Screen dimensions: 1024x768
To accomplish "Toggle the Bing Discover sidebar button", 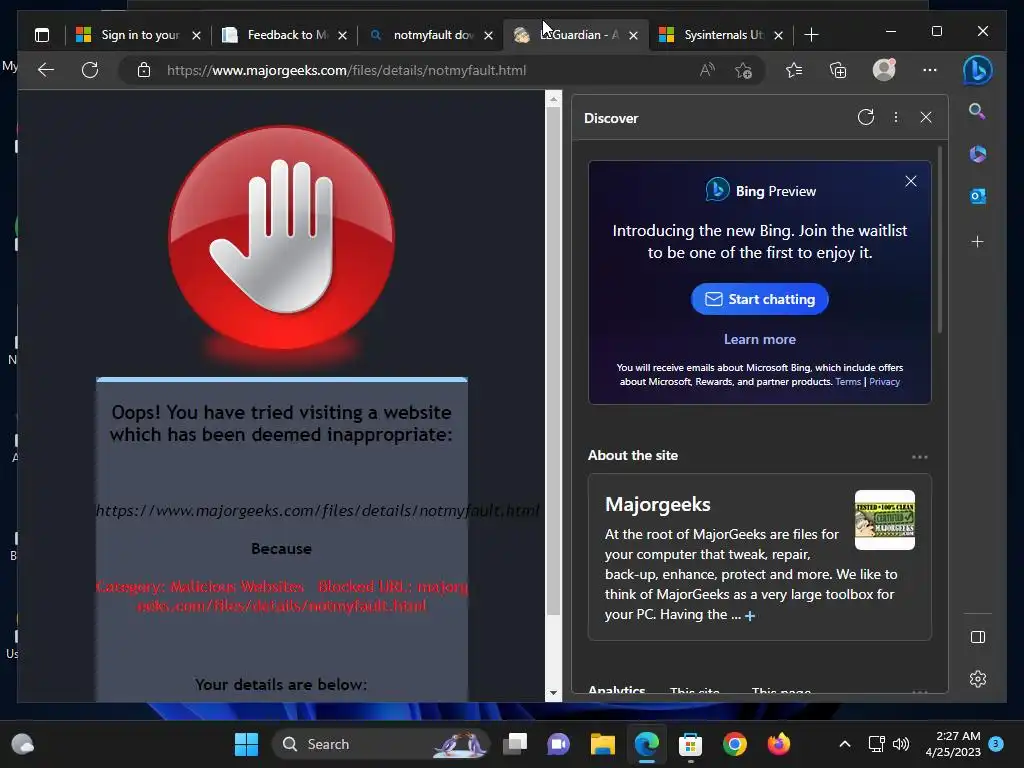I will (x=978, y=70).
